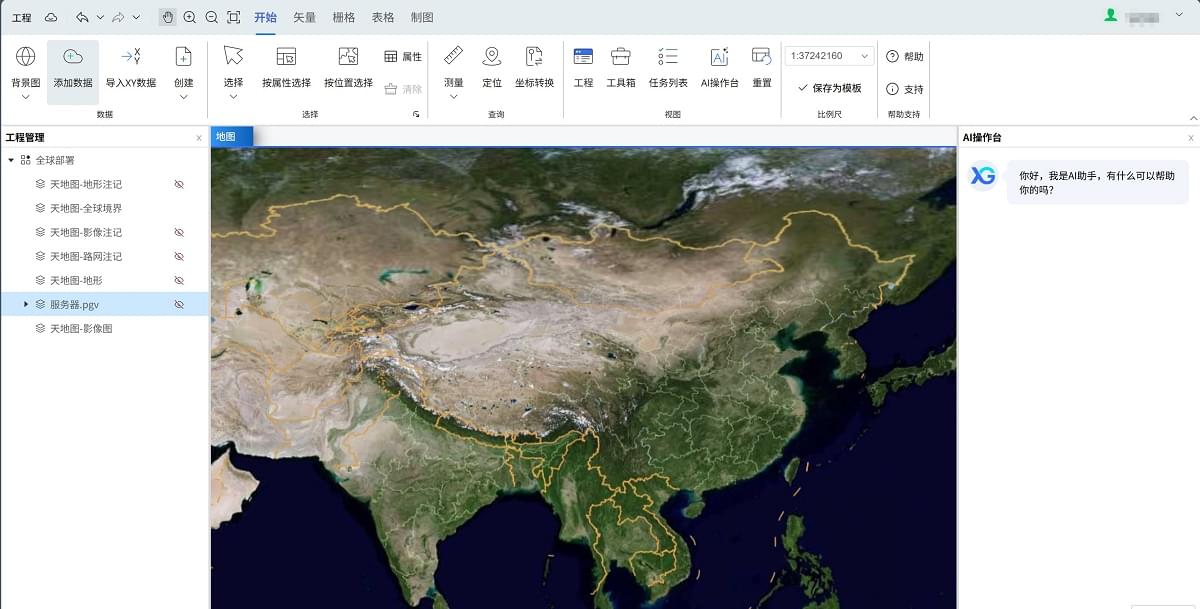The width and height of the screenshot is (1200, 609).
Task: Open the AI操作台 from the ribbon
Action: coord(719,57)
